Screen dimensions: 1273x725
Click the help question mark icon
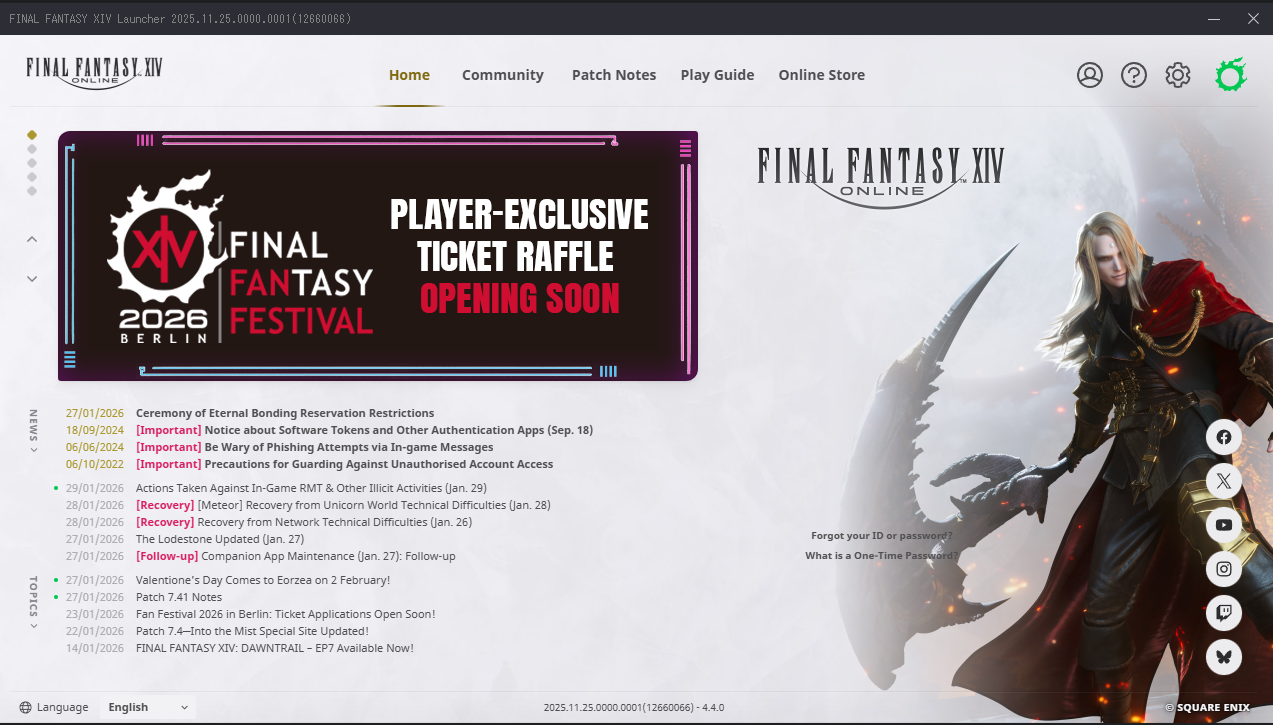point(1134,75)
